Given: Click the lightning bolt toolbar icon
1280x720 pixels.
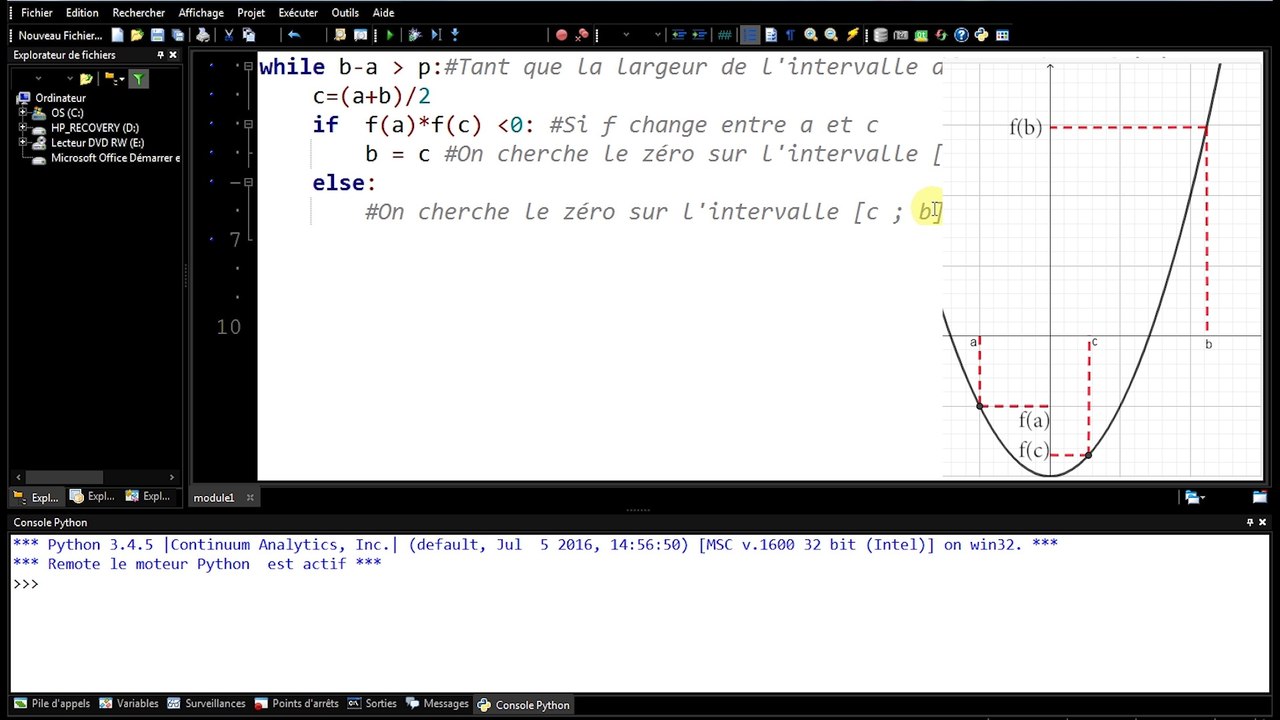Looking at the screenshot, I should [x=852, y=35].
